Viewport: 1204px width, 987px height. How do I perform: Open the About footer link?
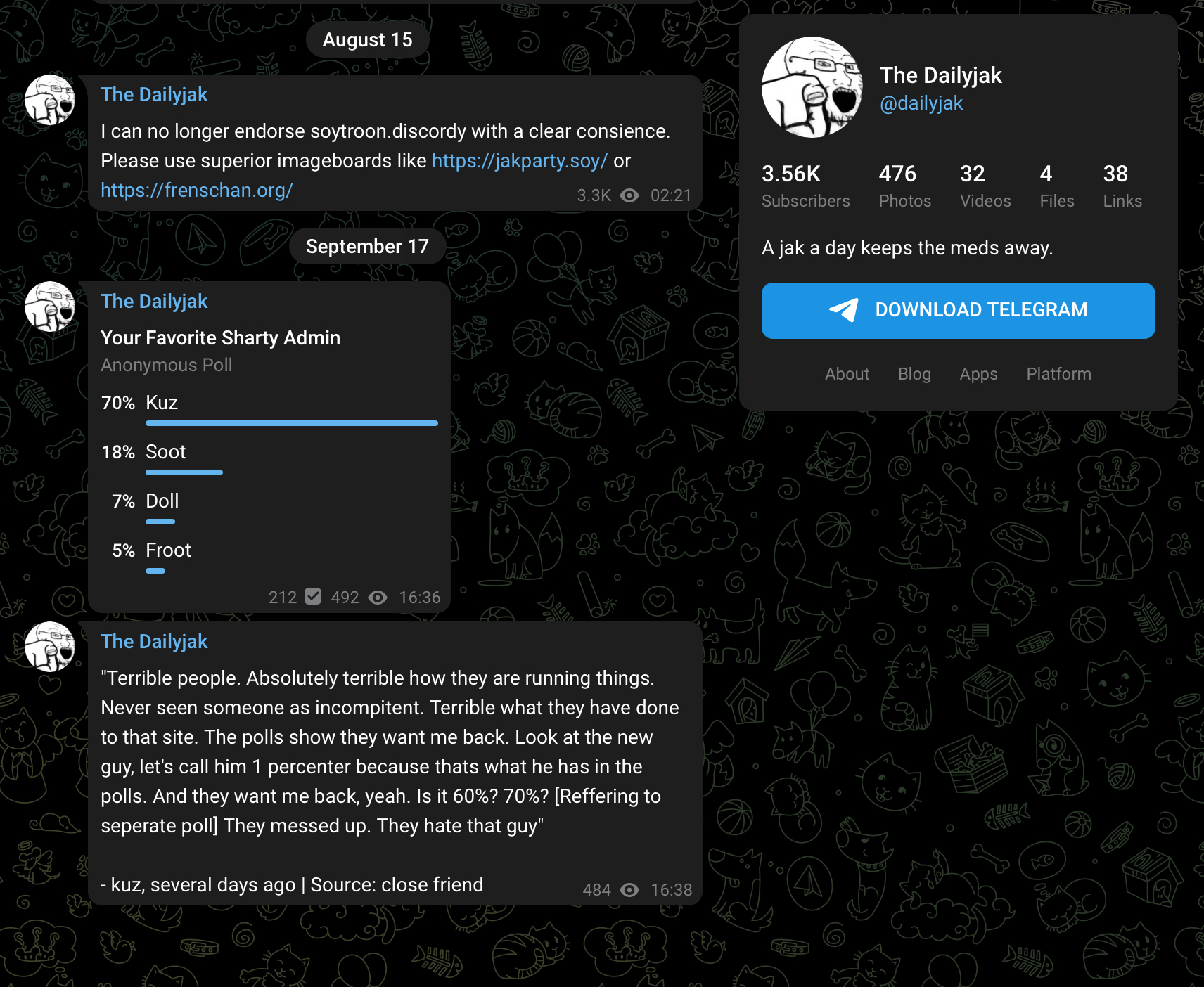pos(847,374)
